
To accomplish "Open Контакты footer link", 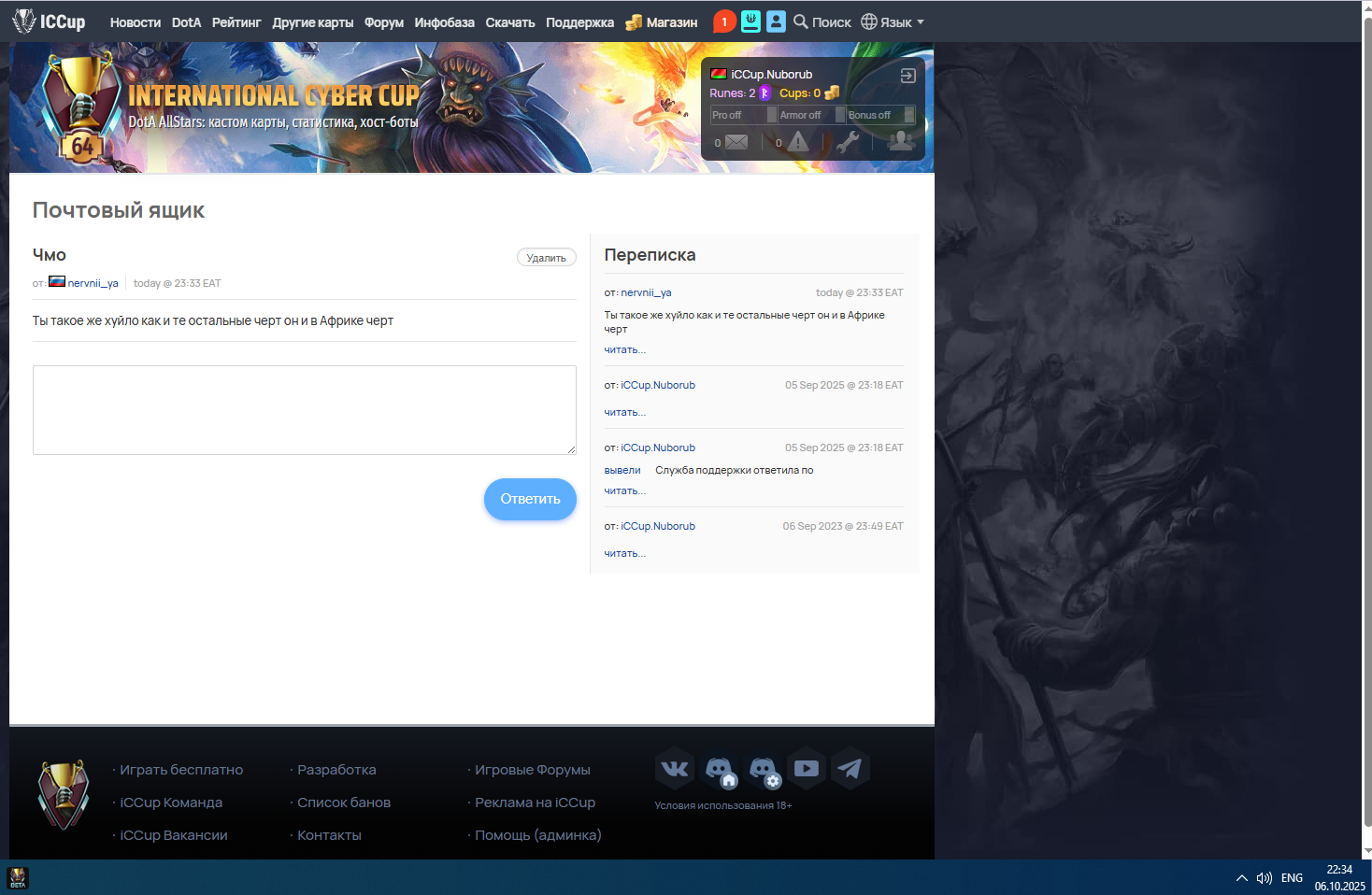I will click(x=329, y=835).
